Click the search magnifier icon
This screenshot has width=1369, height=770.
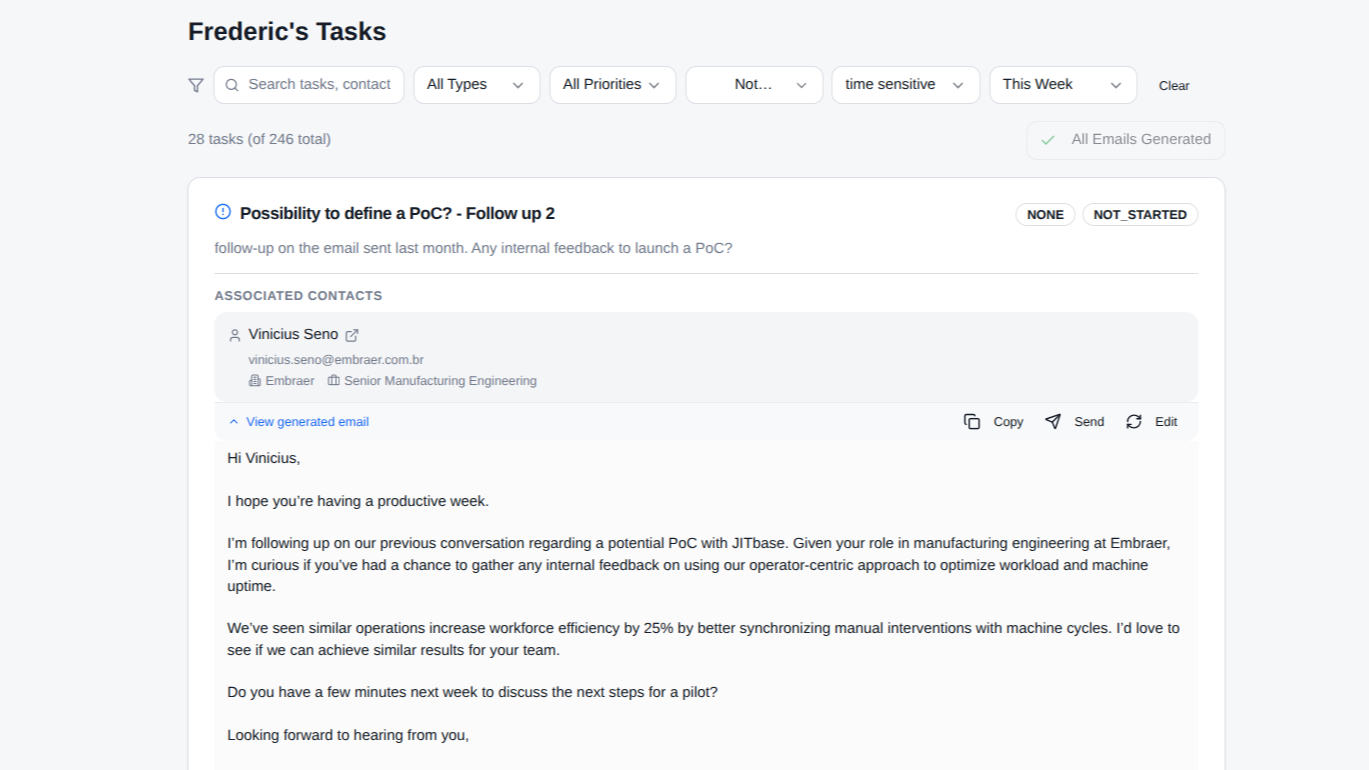click(232, 85)
